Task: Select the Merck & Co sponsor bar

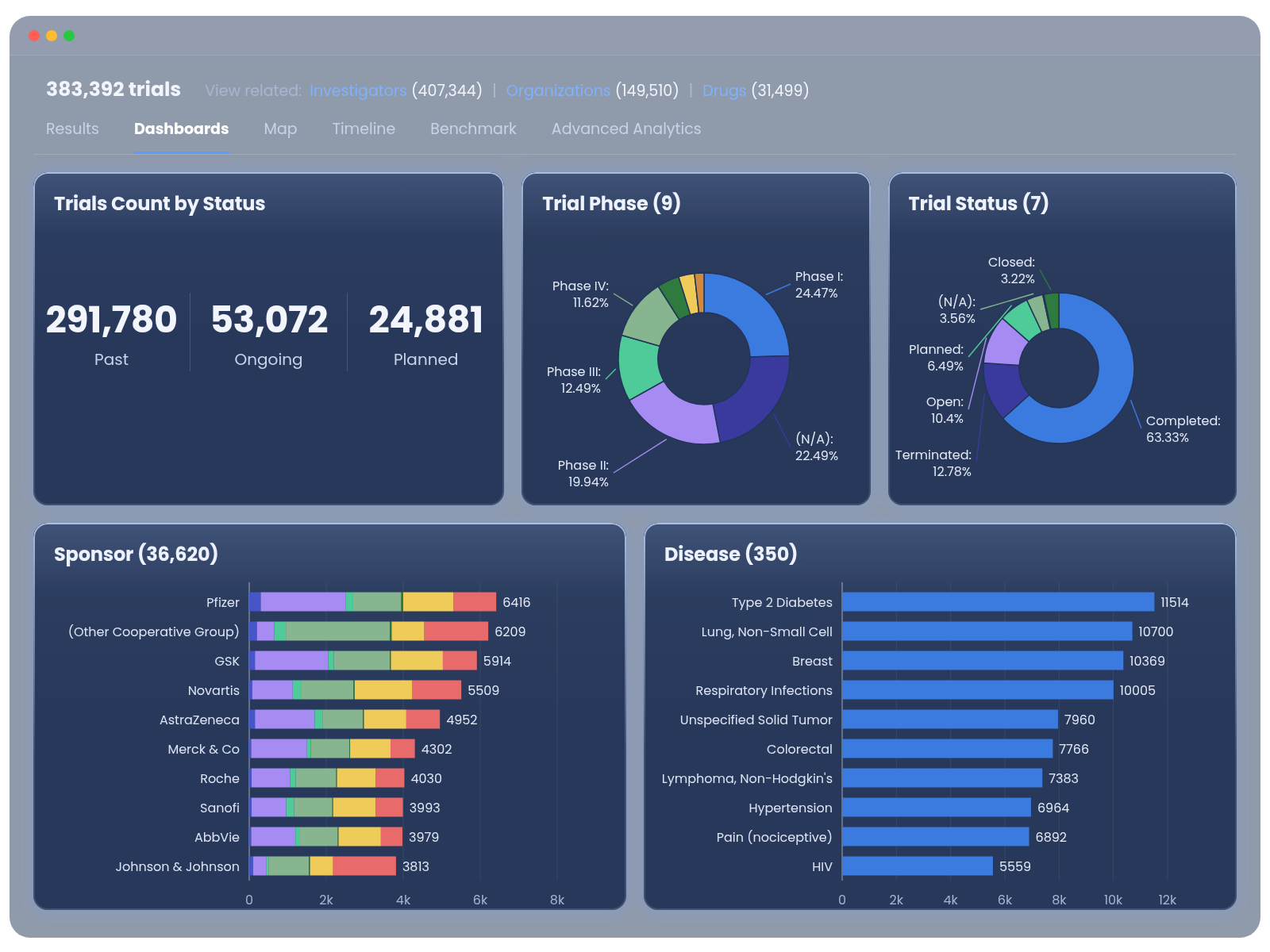Action: click(x=332, y=749)
